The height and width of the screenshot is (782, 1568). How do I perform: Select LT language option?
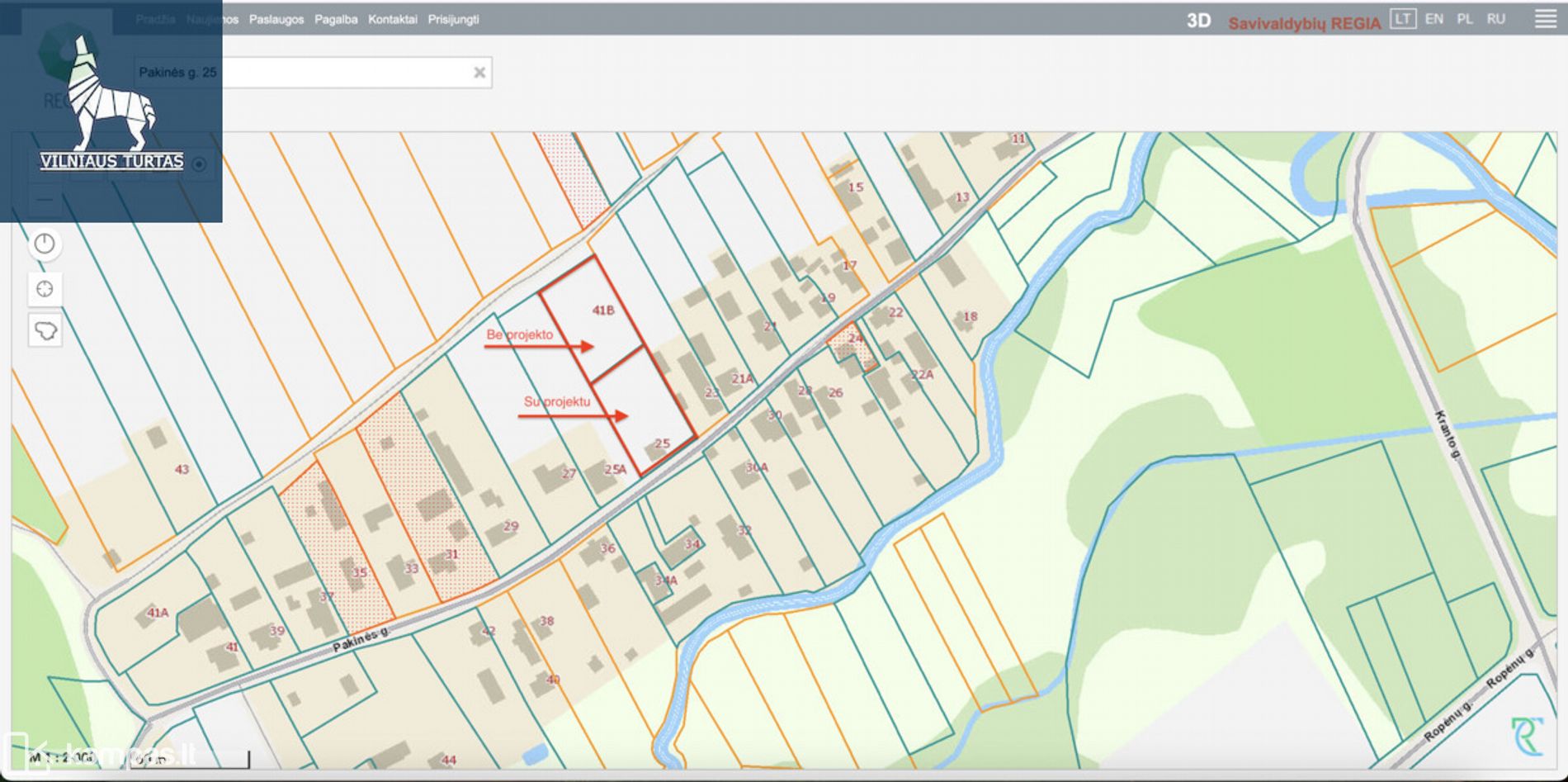[x=1402, y=19]
